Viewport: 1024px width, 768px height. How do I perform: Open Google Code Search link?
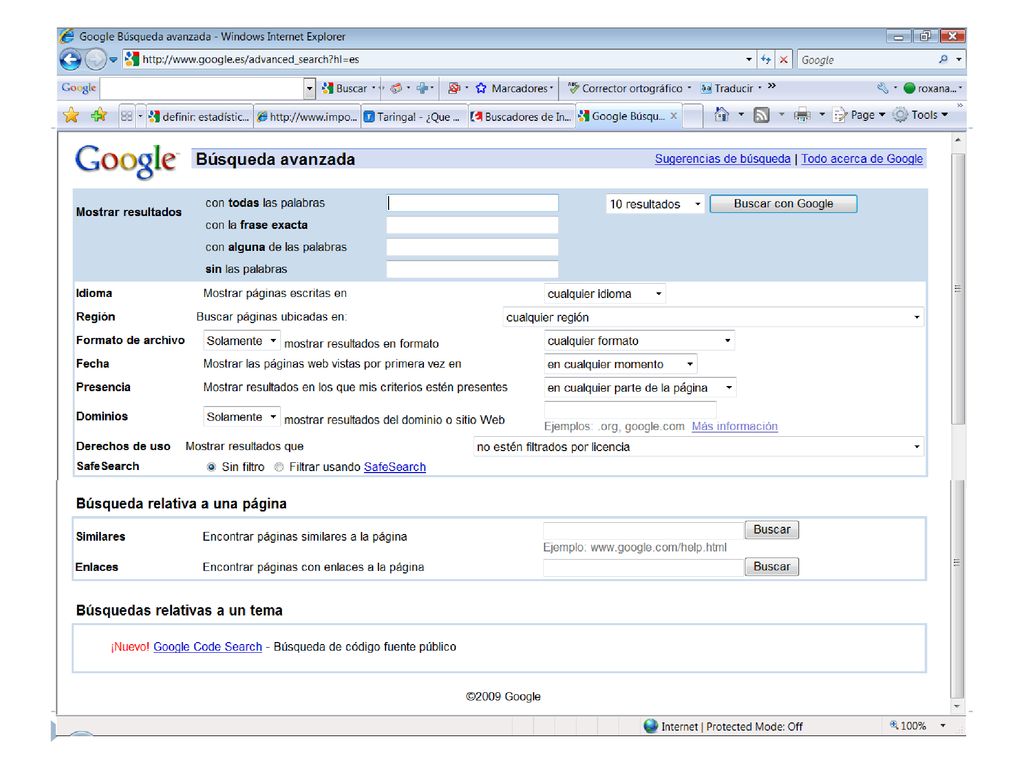[208, 647]
